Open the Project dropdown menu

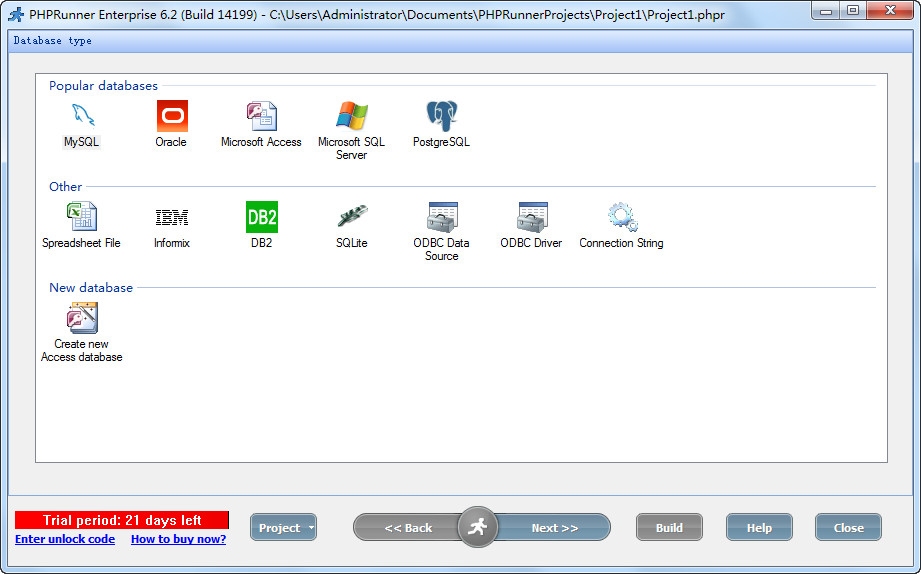pyautogui.click(x=283, y=528)
